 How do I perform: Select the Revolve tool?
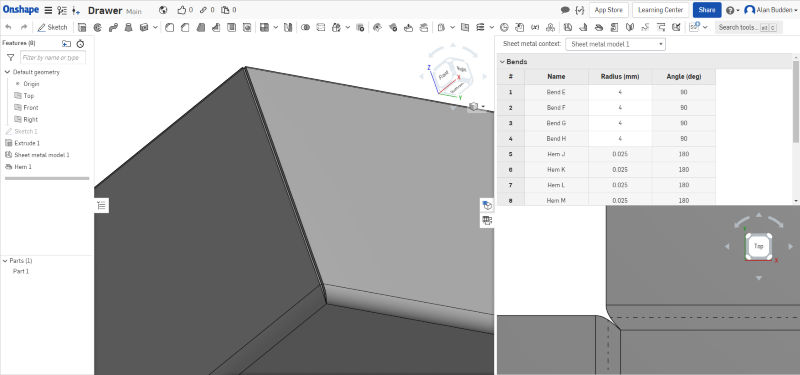point(97,27)
